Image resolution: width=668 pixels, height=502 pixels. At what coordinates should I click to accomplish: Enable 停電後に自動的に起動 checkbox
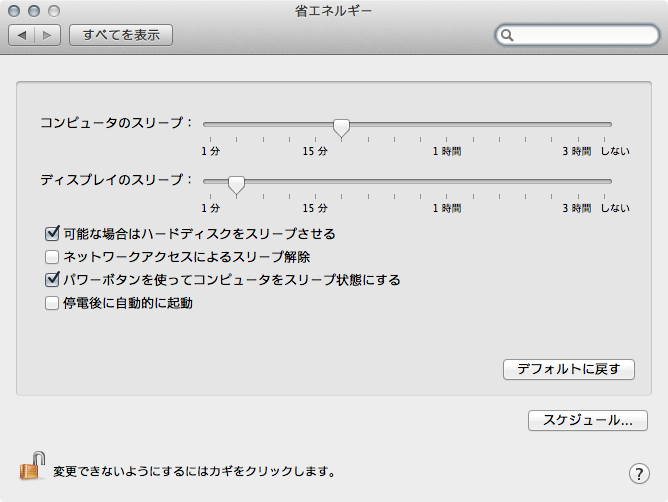52,303
